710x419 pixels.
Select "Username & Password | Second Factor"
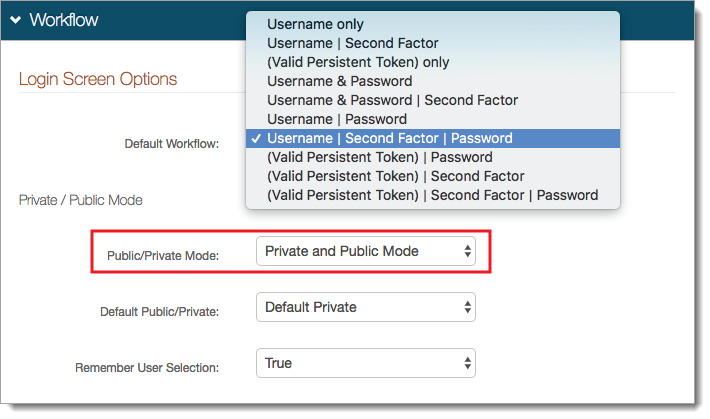(392, 100)
